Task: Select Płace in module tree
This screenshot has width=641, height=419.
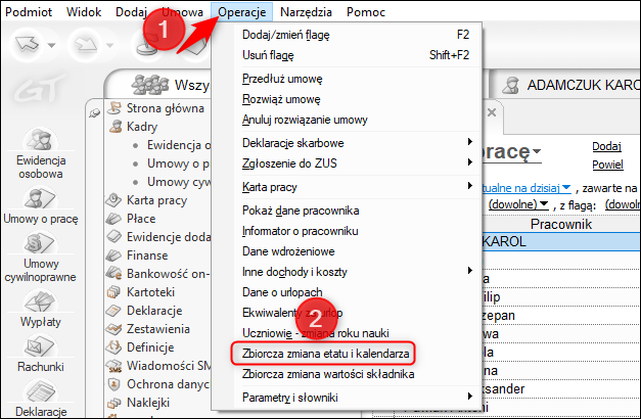Action: pyautogui.click(x=131, y=218)
